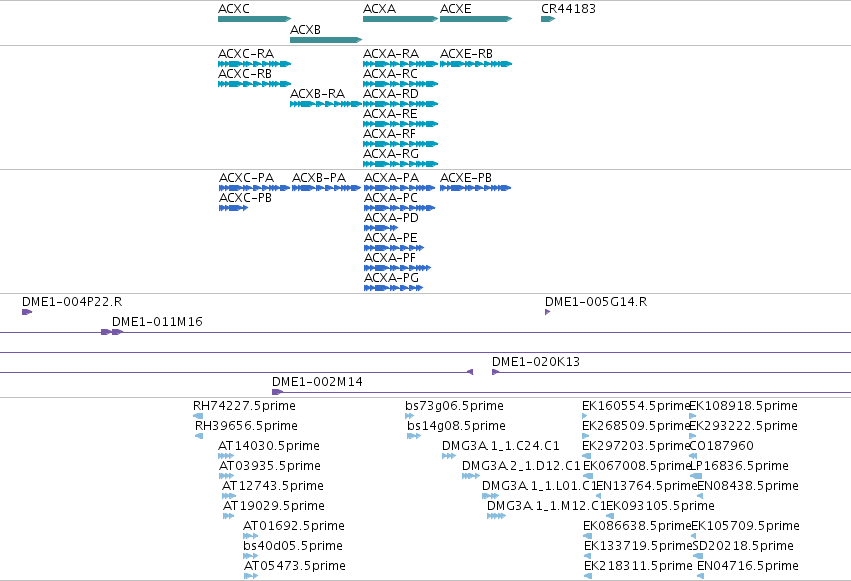This screenshot has height=581, width=851.
Task: Select the ACXB-PA protein feature
Action: click(x=326, y=188)
